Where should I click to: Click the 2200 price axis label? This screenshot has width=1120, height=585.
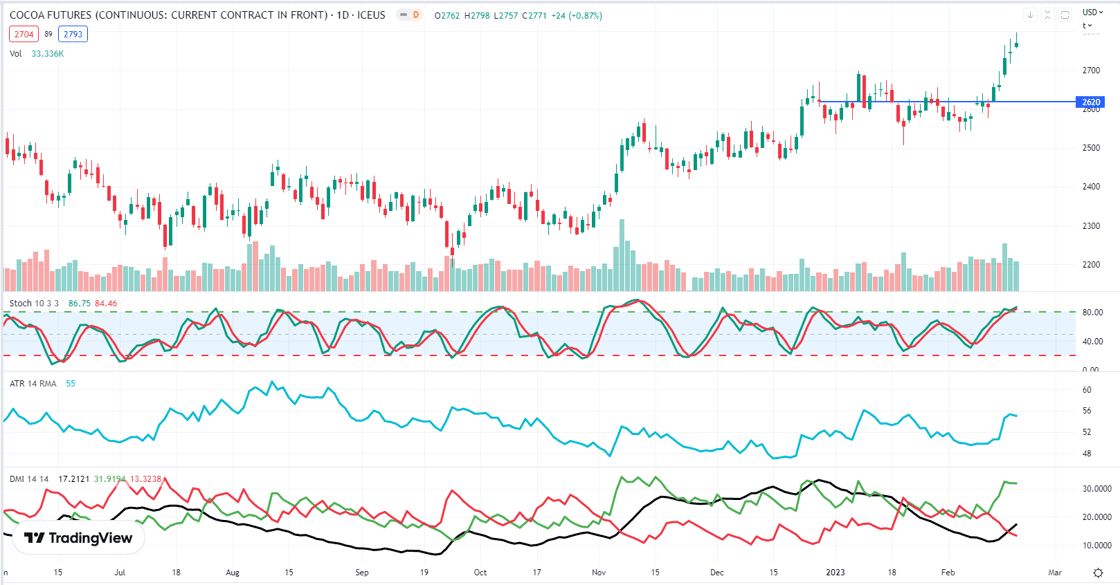1091,265
